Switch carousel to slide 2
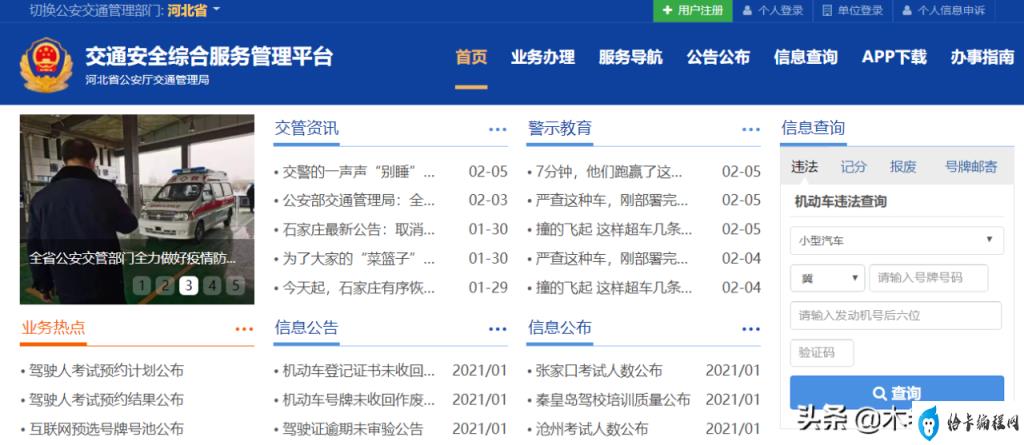 point(166,286)
